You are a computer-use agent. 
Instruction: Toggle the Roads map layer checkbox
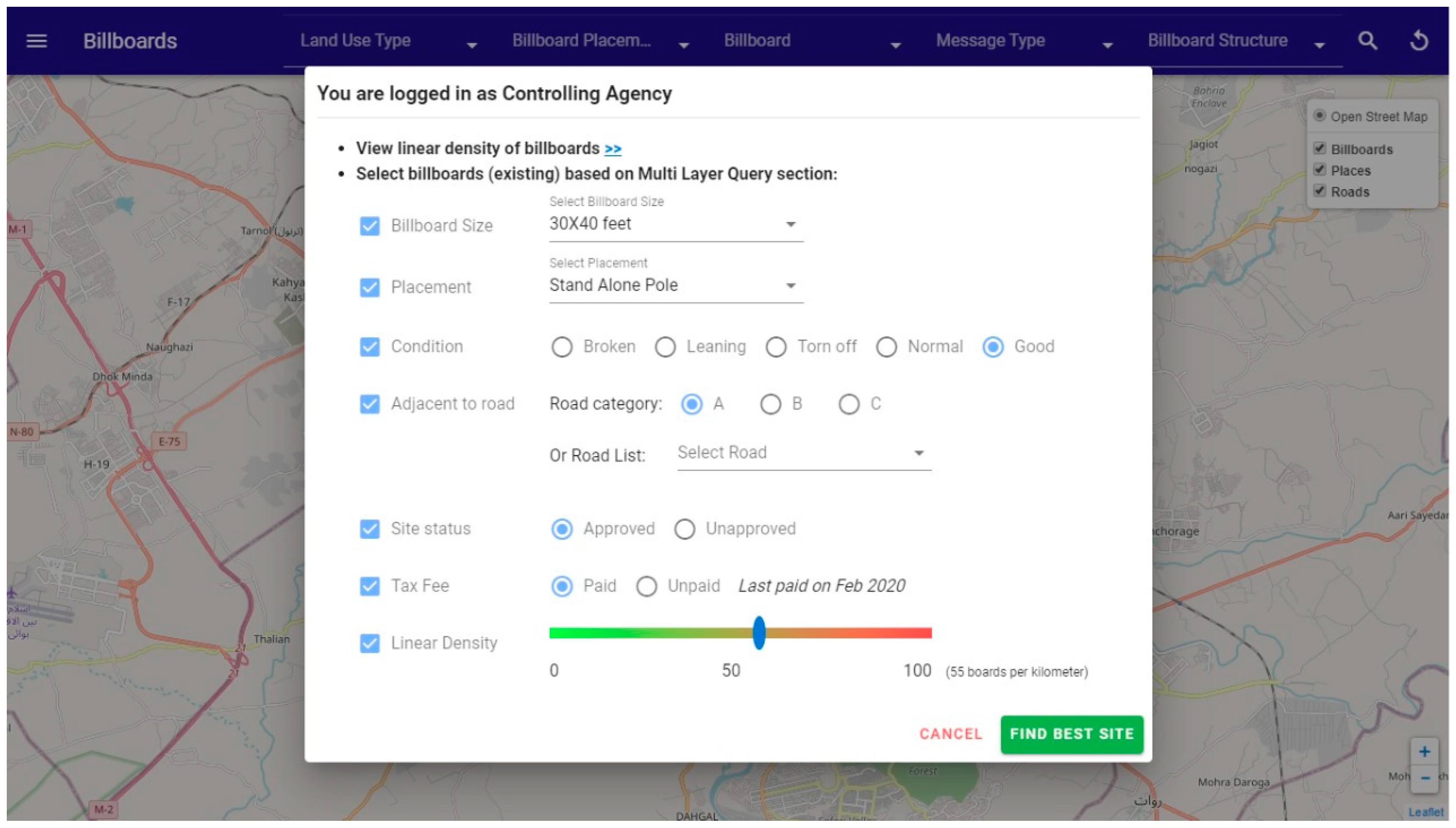pos(1319,191)
